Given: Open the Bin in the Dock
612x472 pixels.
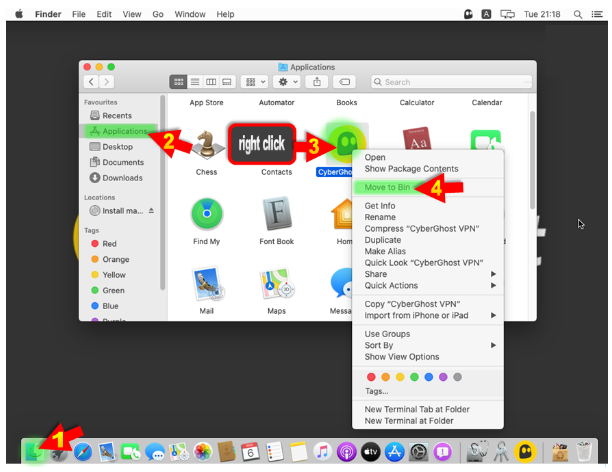Looking at the screenshot, I should tap(584, 451).
